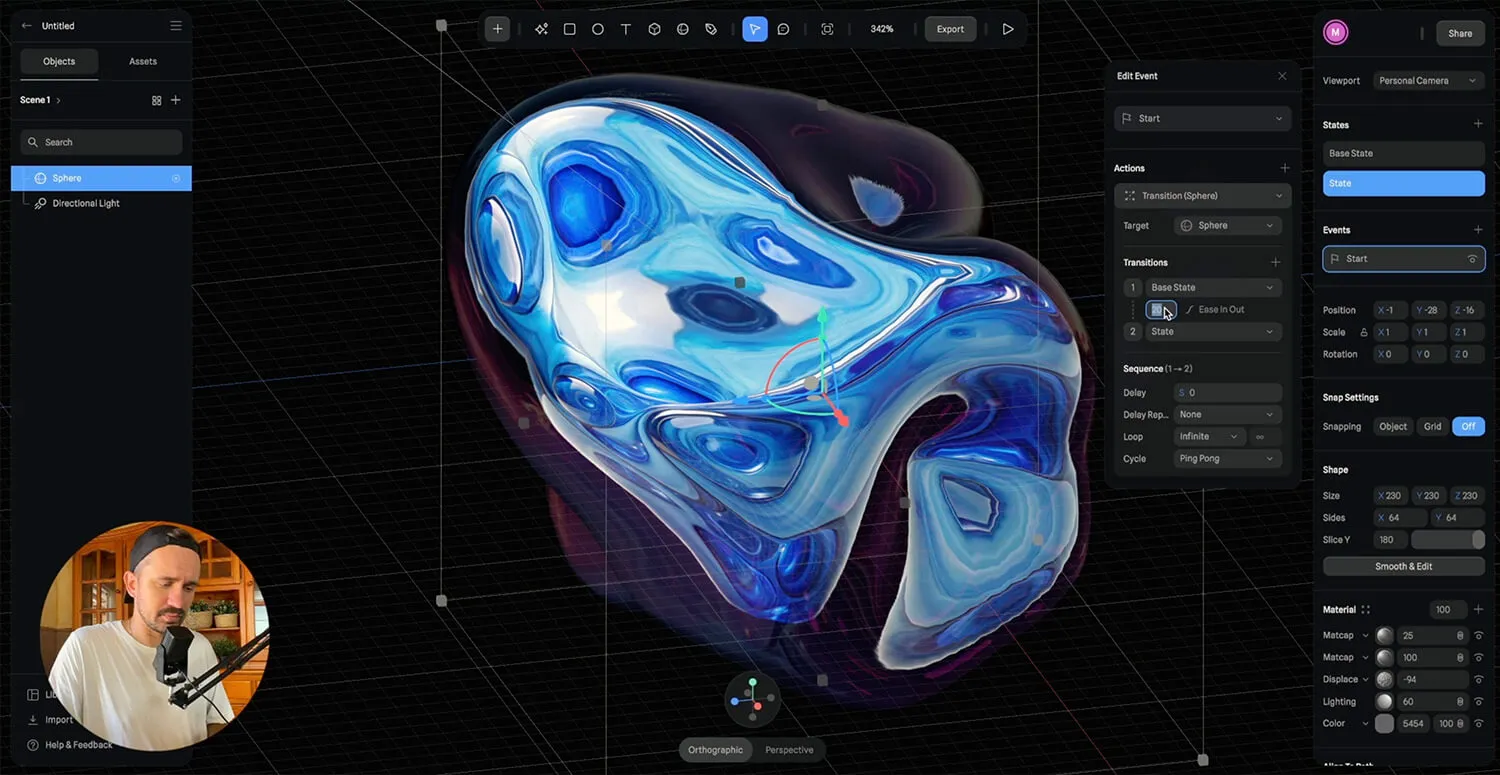The image size is (1500, 775).
Task: Open the second transition State dropdown
Action: tap(1214, 332)
